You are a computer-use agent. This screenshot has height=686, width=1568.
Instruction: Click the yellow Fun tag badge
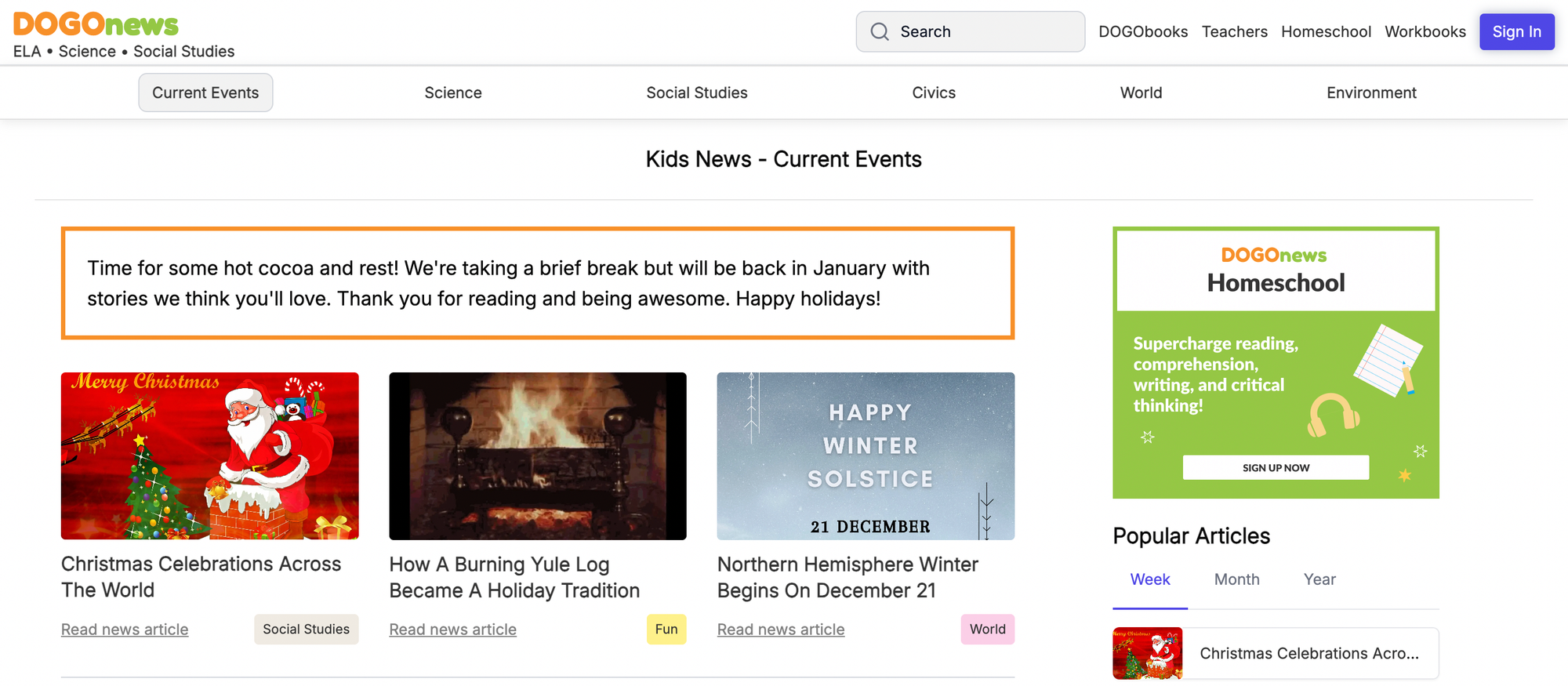tap(666, 630)
